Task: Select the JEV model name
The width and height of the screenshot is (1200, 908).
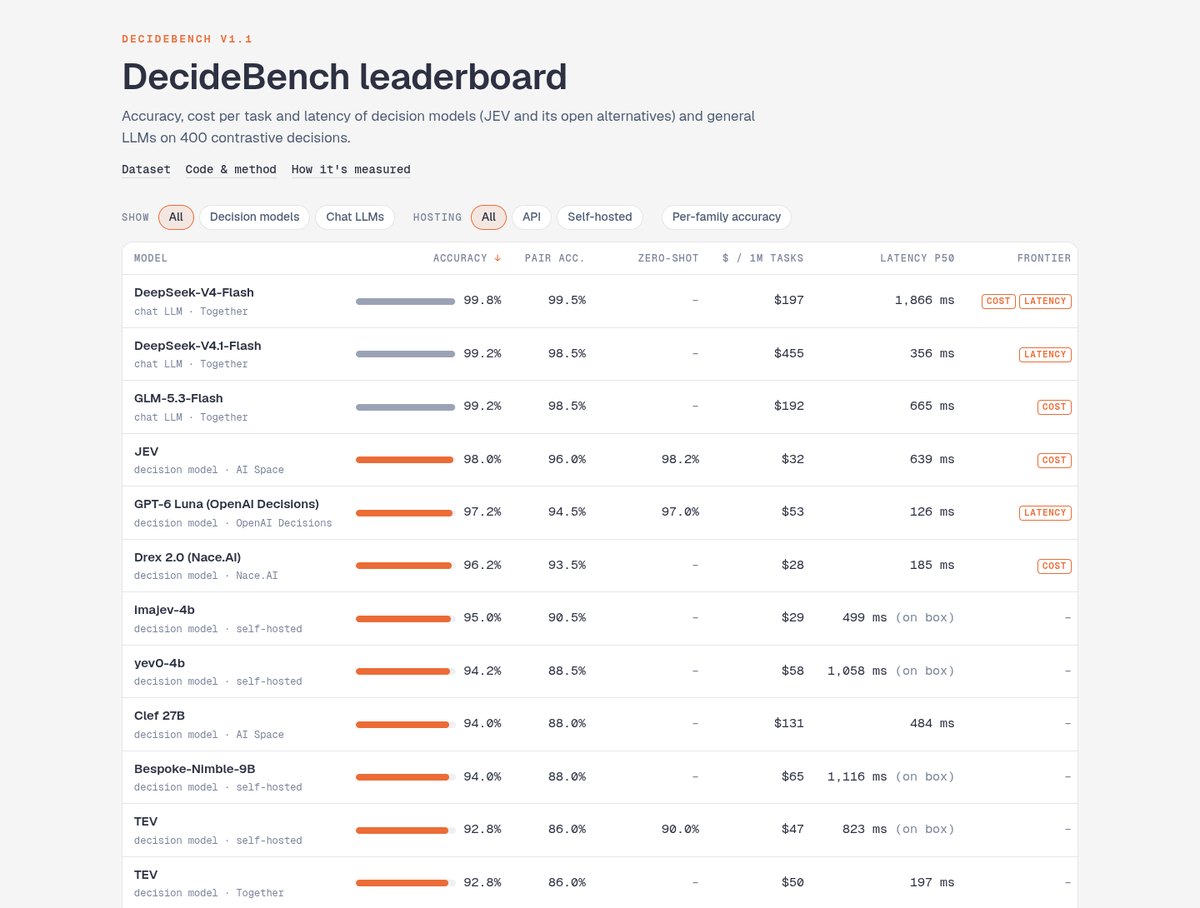Action: tap(146, 452)
